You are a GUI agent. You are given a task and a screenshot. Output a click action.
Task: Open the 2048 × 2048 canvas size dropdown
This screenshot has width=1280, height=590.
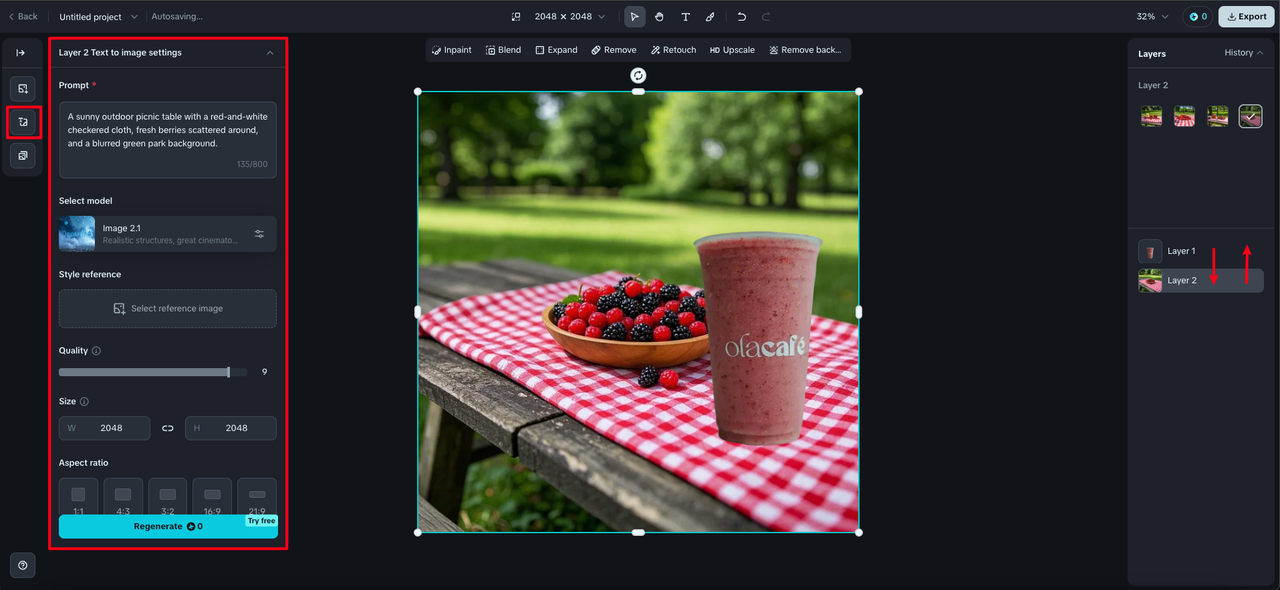(x=570, y=17)
